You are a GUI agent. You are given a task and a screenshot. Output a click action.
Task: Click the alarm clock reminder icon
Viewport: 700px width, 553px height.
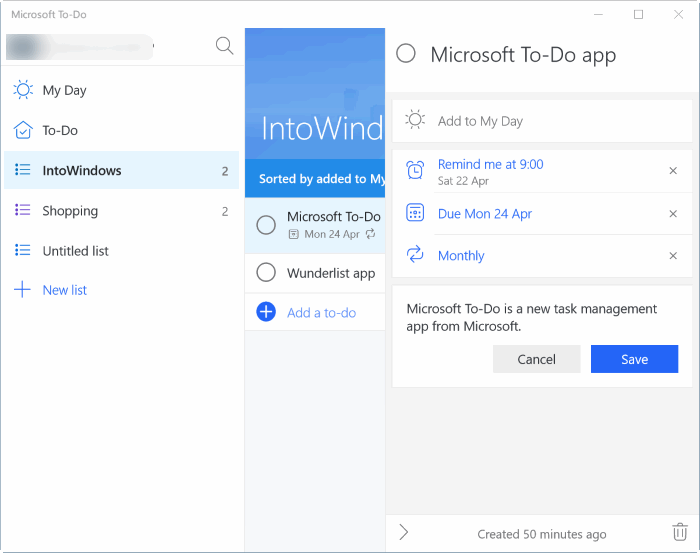click(415, 170)
